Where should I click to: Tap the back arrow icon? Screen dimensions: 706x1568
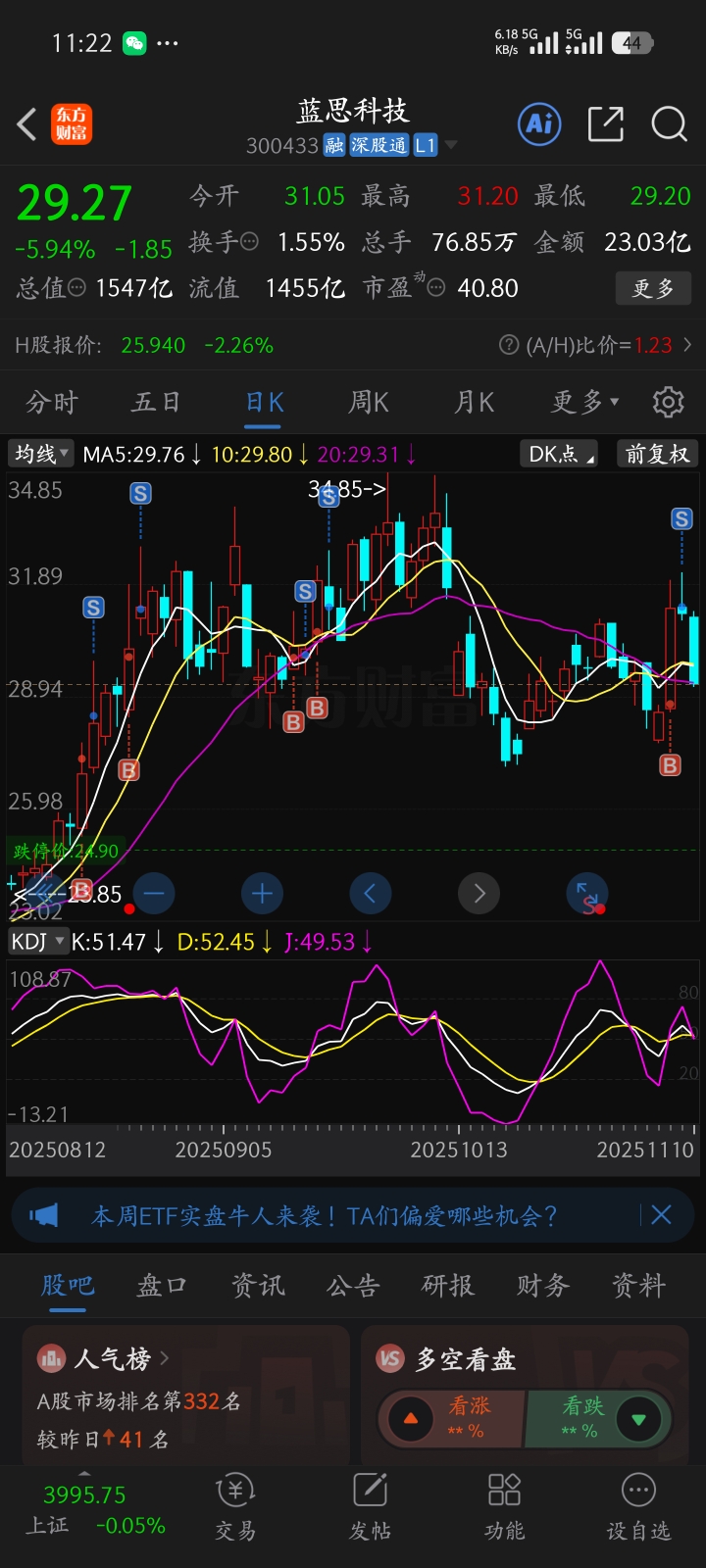pyautogui.click(x=27, y=124)
